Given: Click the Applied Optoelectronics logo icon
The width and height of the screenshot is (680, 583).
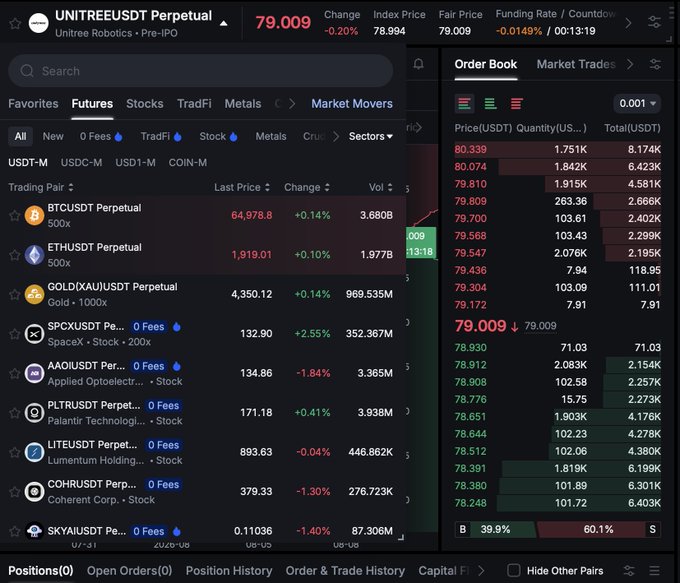Looking at the screenshot, I should click(x=34, y=373).
